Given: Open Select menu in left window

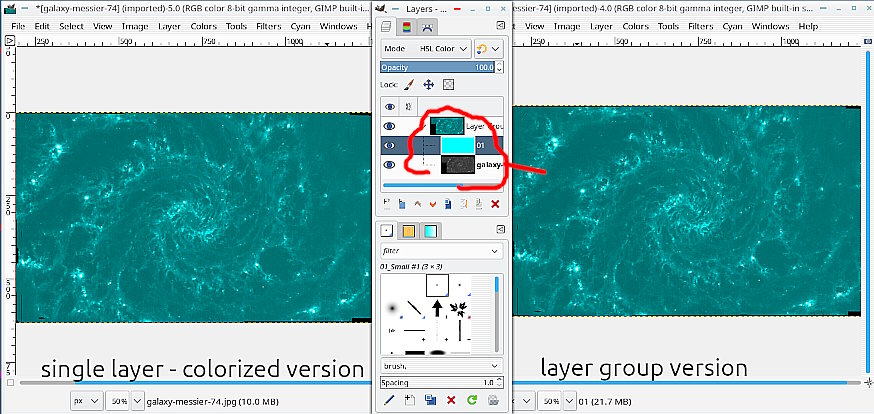Looking at the screenshot, I should click(71, 26).
